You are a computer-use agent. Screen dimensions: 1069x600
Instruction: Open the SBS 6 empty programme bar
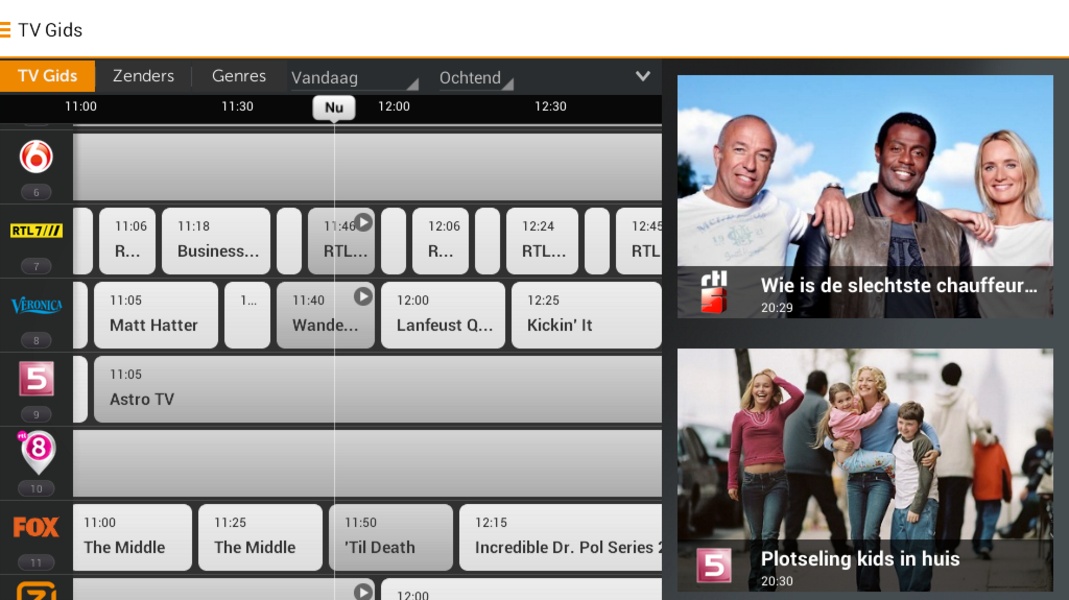(367, 166)
